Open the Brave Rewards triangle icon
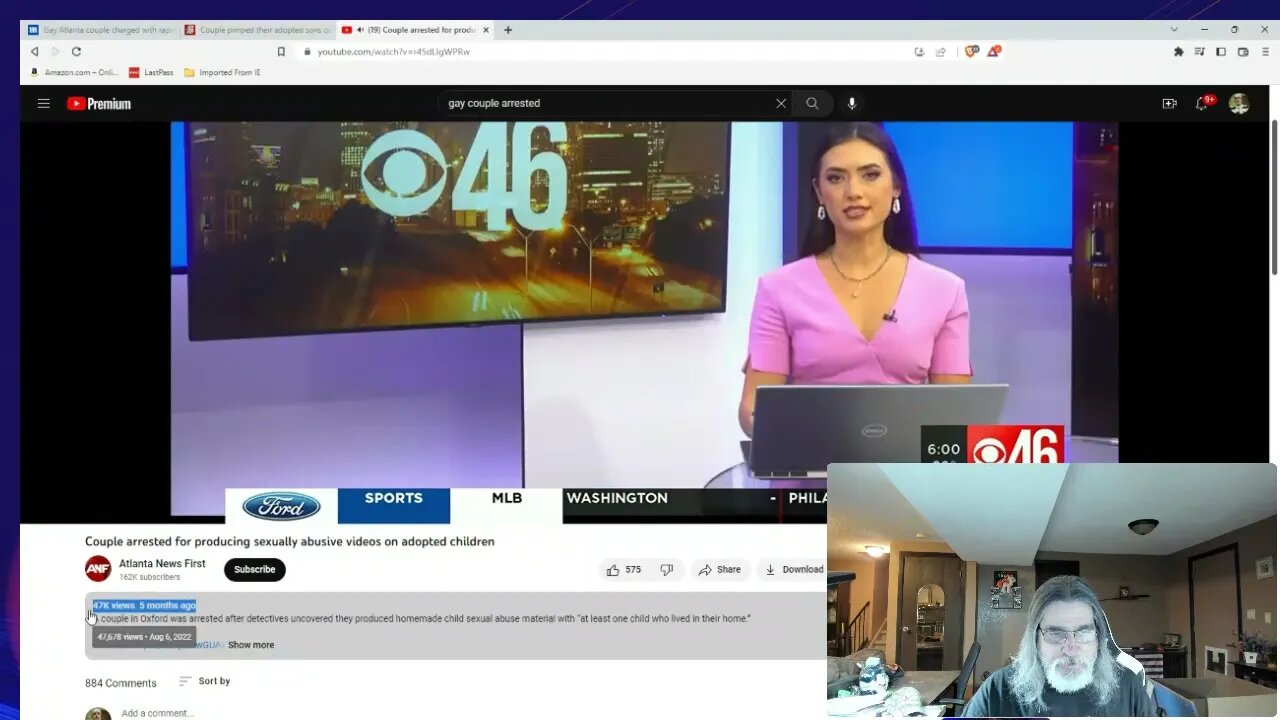Viewport: 1280px width, 720px height. [x=994, y=51]
